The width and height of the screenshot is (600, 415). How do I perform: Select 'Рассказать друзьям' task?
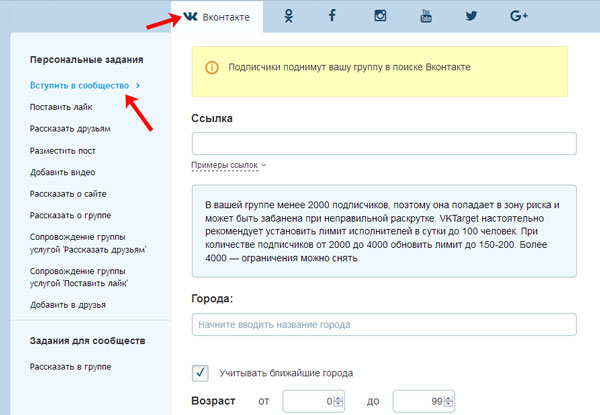[x=70, y=129]
